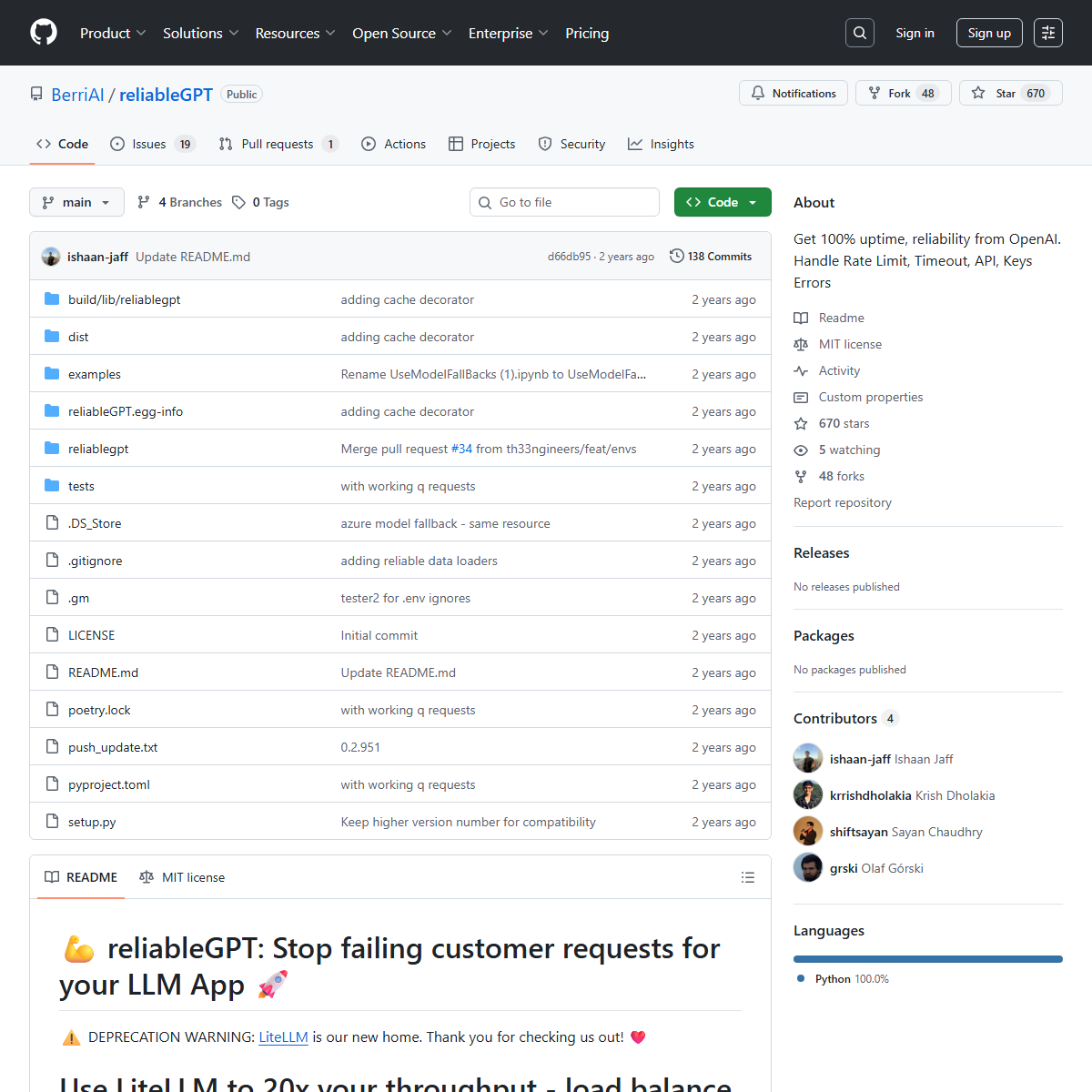The height and width of the screenshot is (1092, 1092).
Task: Open the BerriAI owner link
Action: [77, 95]
